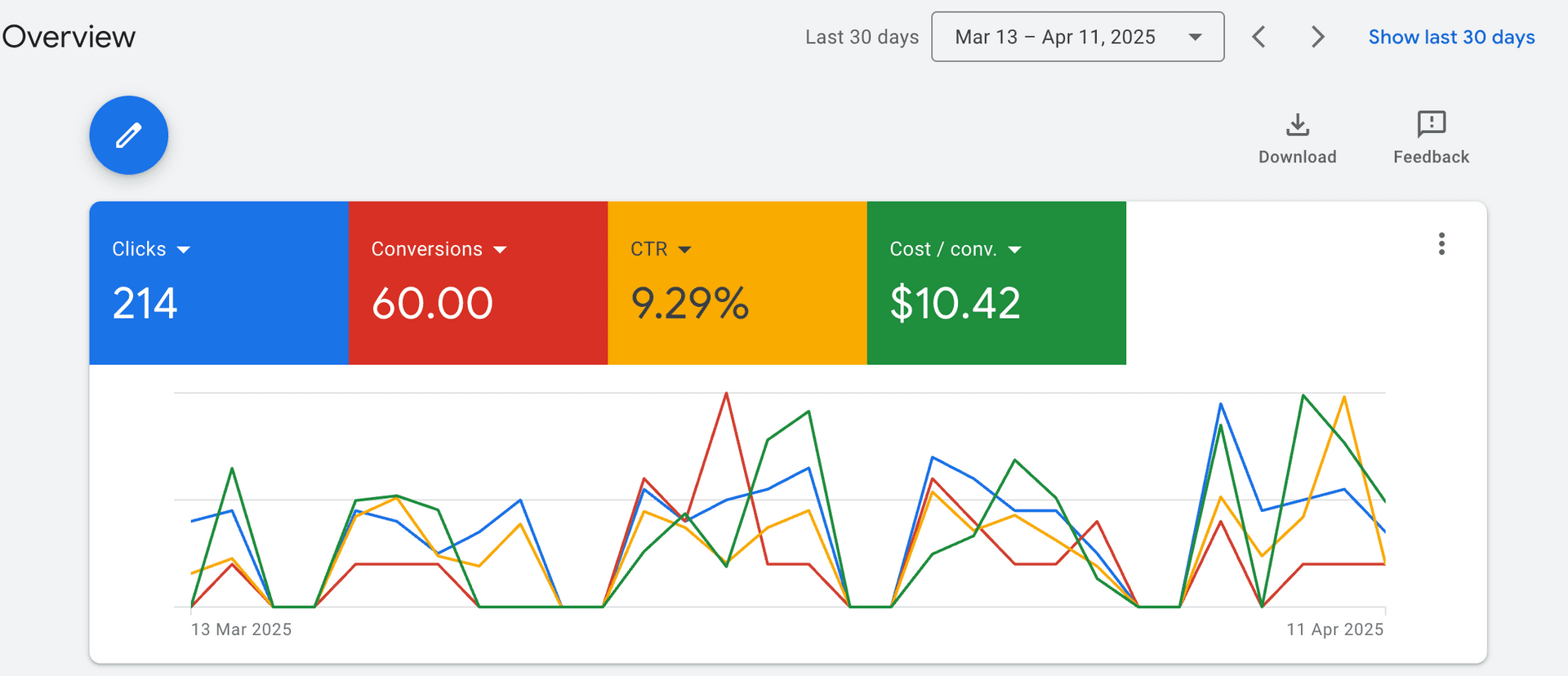The image size is (1568, 676).
Task: Click the 11 Apr 2025 axis label
Action: (1334, 629)
